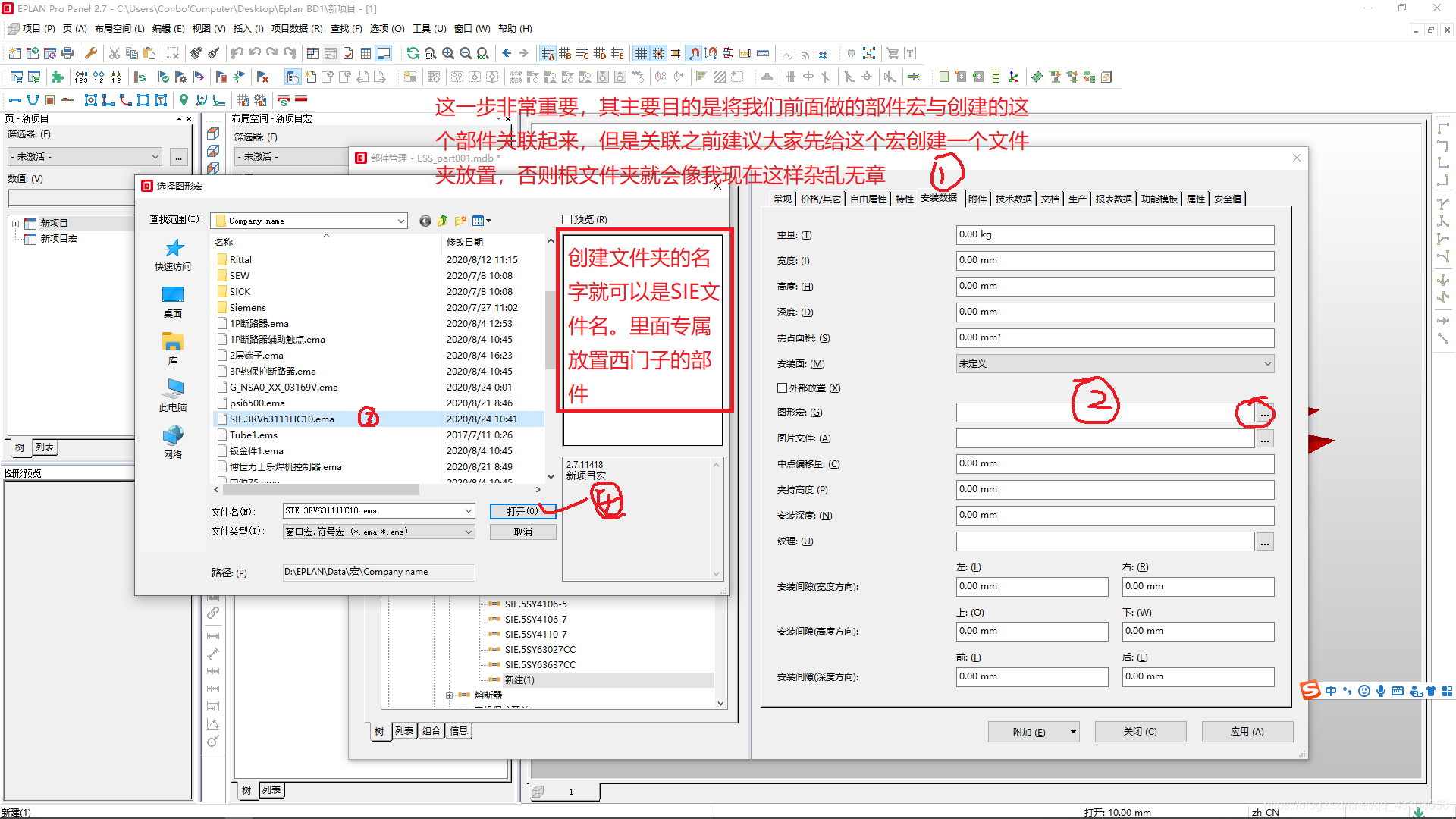
Task: Click the wrench settings icon
Action: tap(91, 53)
